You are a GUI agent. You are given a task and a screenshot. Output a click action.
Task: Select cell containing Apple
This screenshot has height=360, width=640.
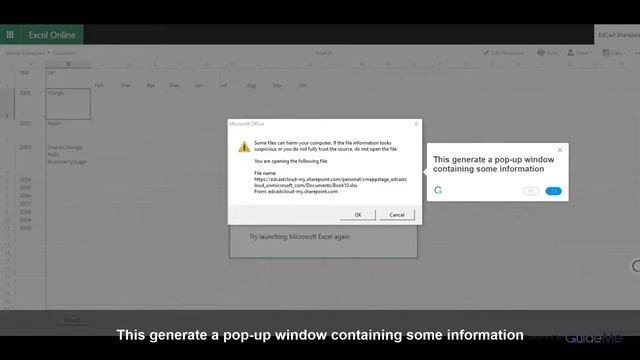pos(68,130)
